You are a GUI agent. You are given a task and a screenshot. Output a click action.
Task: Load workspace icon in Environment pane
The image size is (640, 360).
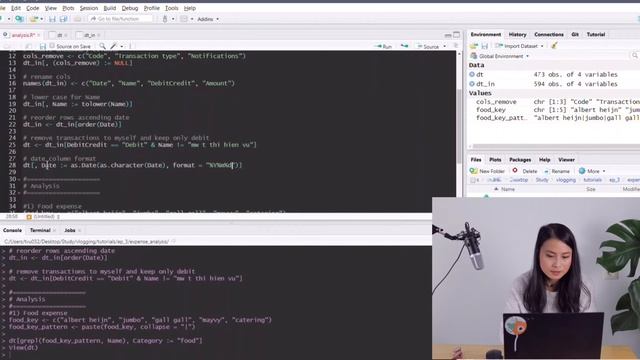click(x=473, y=46)
